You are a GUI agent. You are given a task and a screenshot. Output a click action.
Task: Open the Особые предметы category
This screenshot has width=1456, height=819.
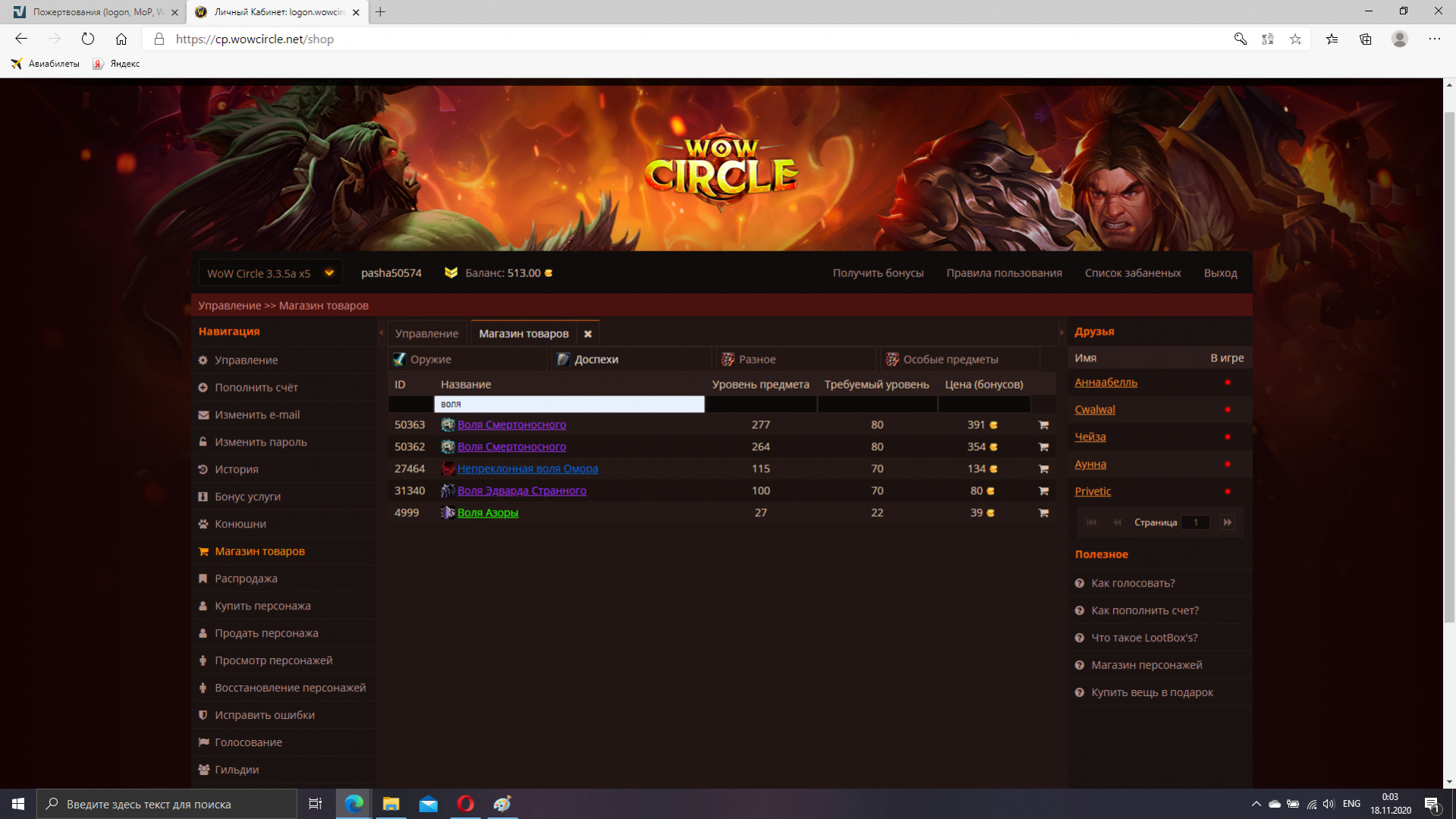click(950, 360)
